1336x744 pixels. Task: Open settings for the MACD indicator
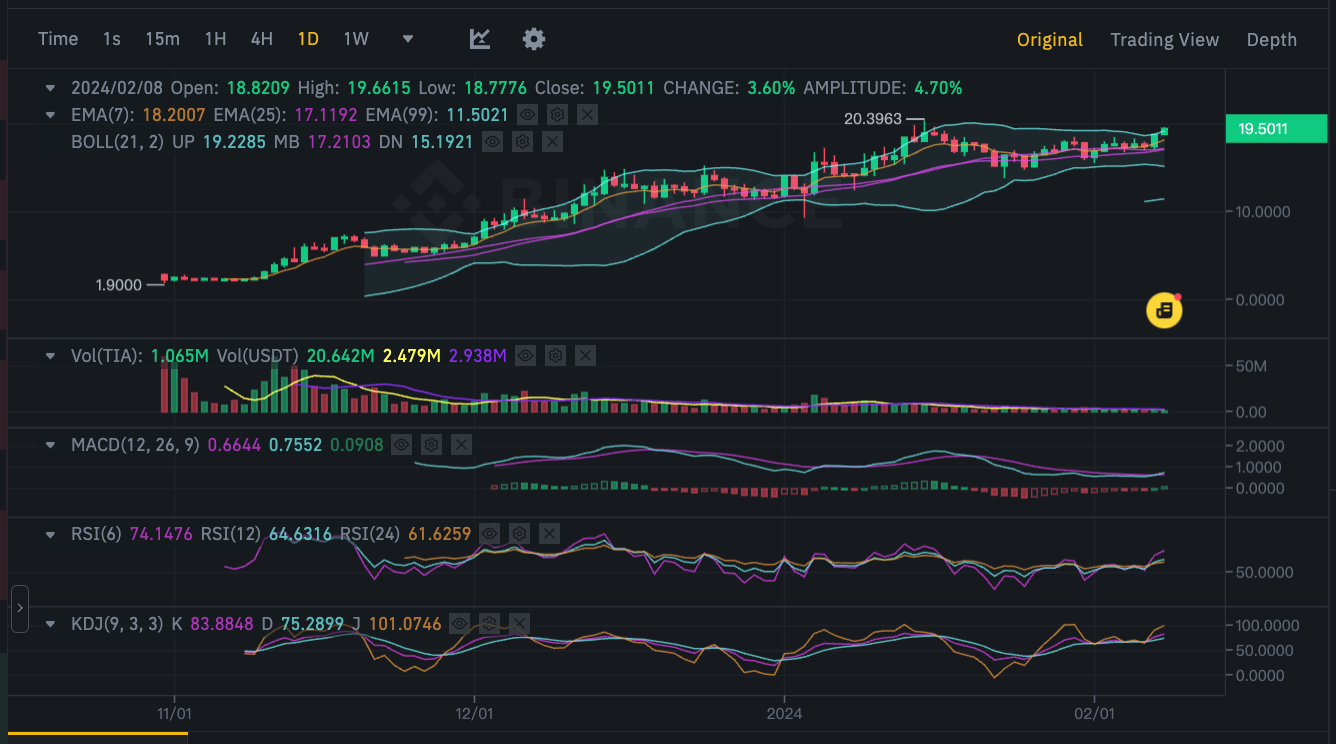click(431, 444)
